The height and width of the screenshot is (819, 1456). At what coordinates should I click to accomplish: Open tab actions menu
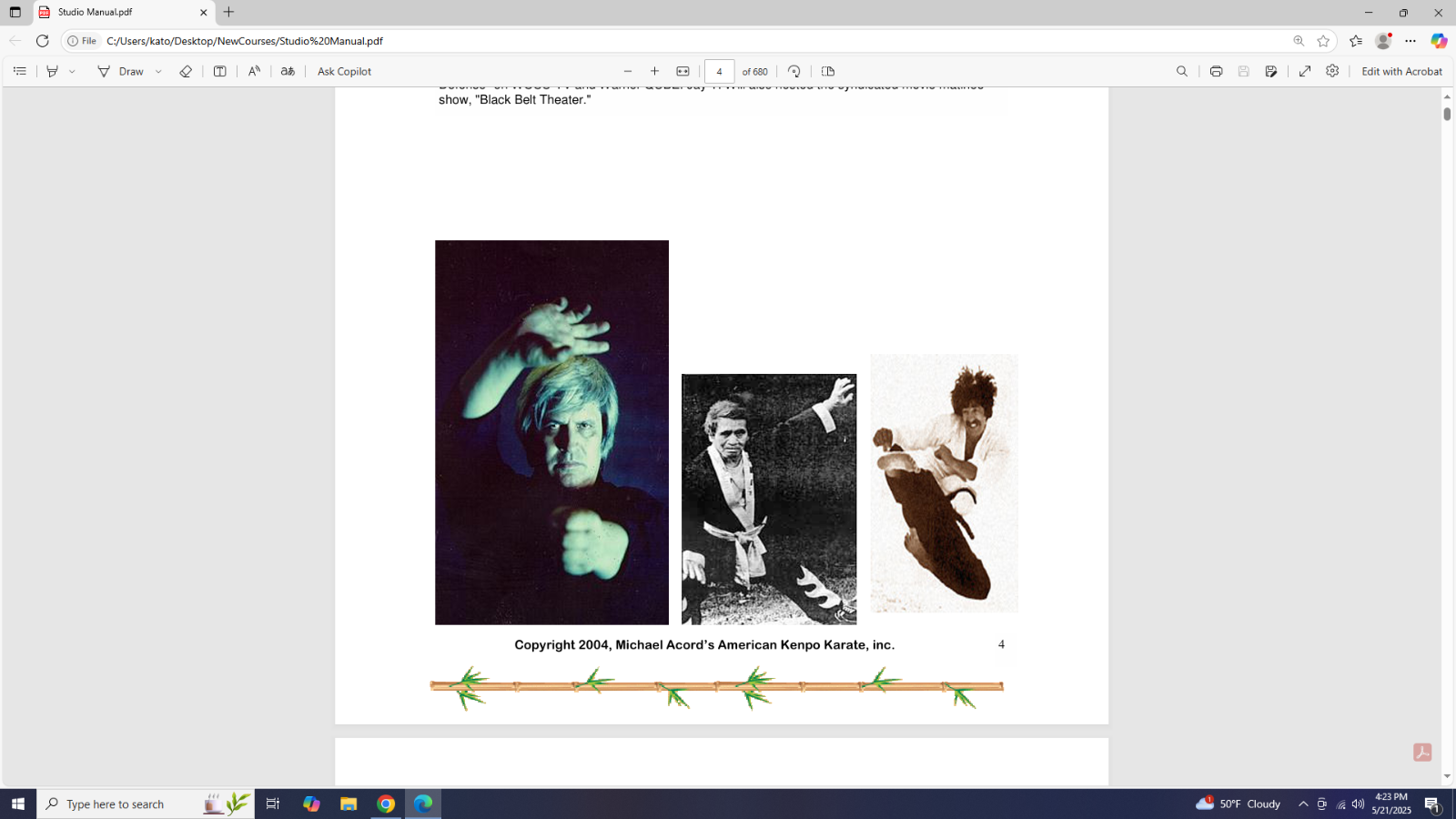tap(15, 13)
